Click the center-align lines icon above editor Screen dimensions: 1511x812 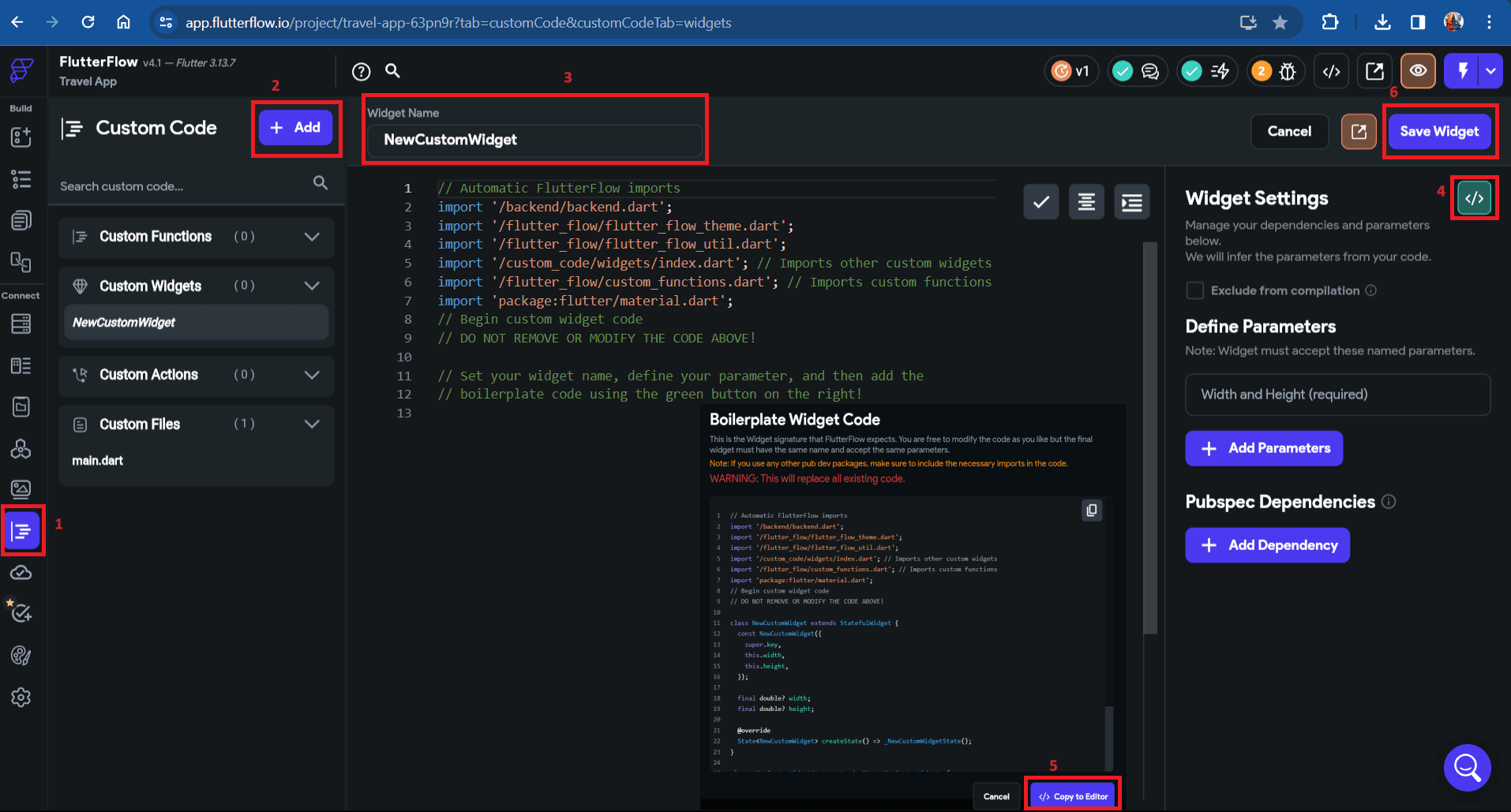[1086, 202]
